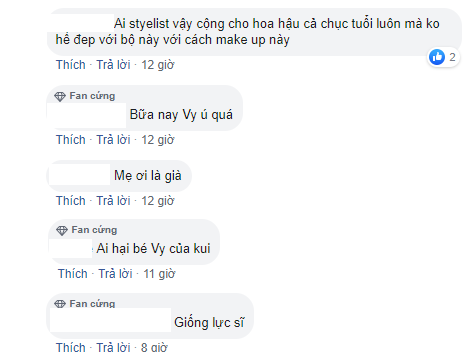Click the blue like reaction icon

437,57
